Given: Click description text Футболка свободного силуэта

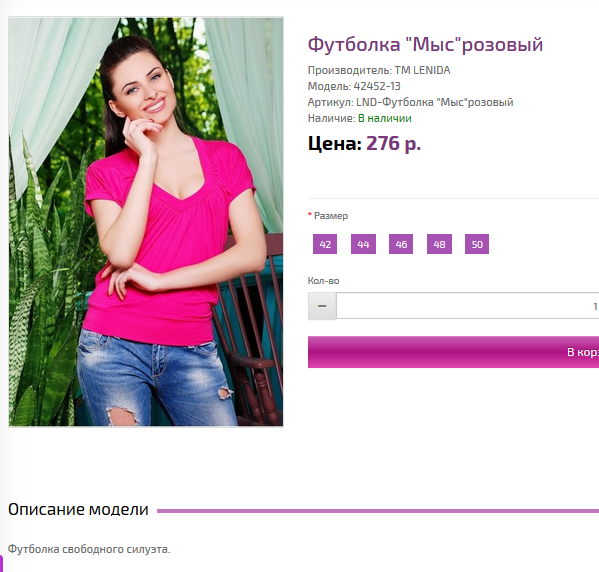Looking at the screenshot, I should point(89,549).
